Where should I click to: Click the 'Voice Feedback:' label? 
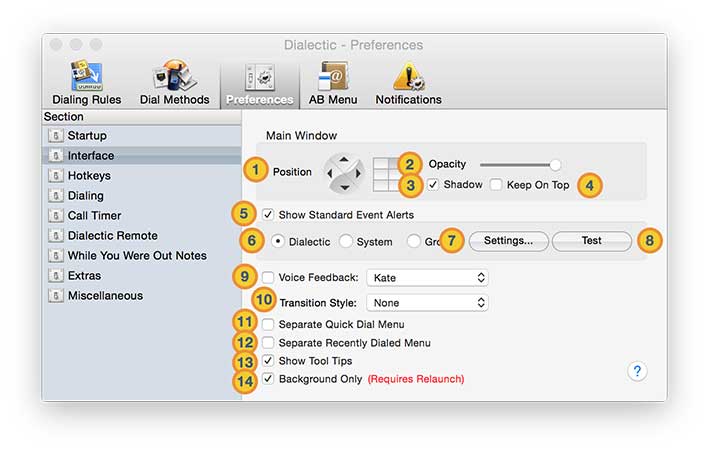pyautogui.click(x=318, y=278)
